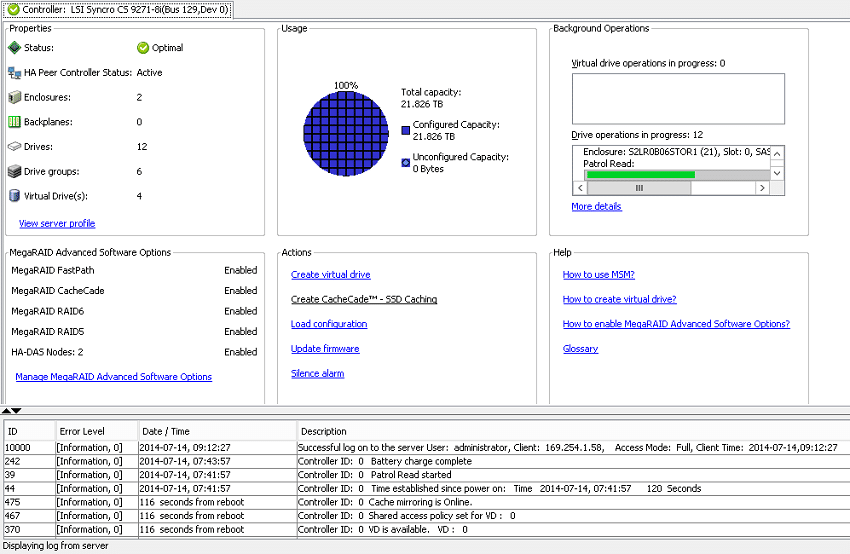Click the horizontal scrollbar thumb in drive operations
This screenshot has width=850, height=554.
tap(639, 188)
